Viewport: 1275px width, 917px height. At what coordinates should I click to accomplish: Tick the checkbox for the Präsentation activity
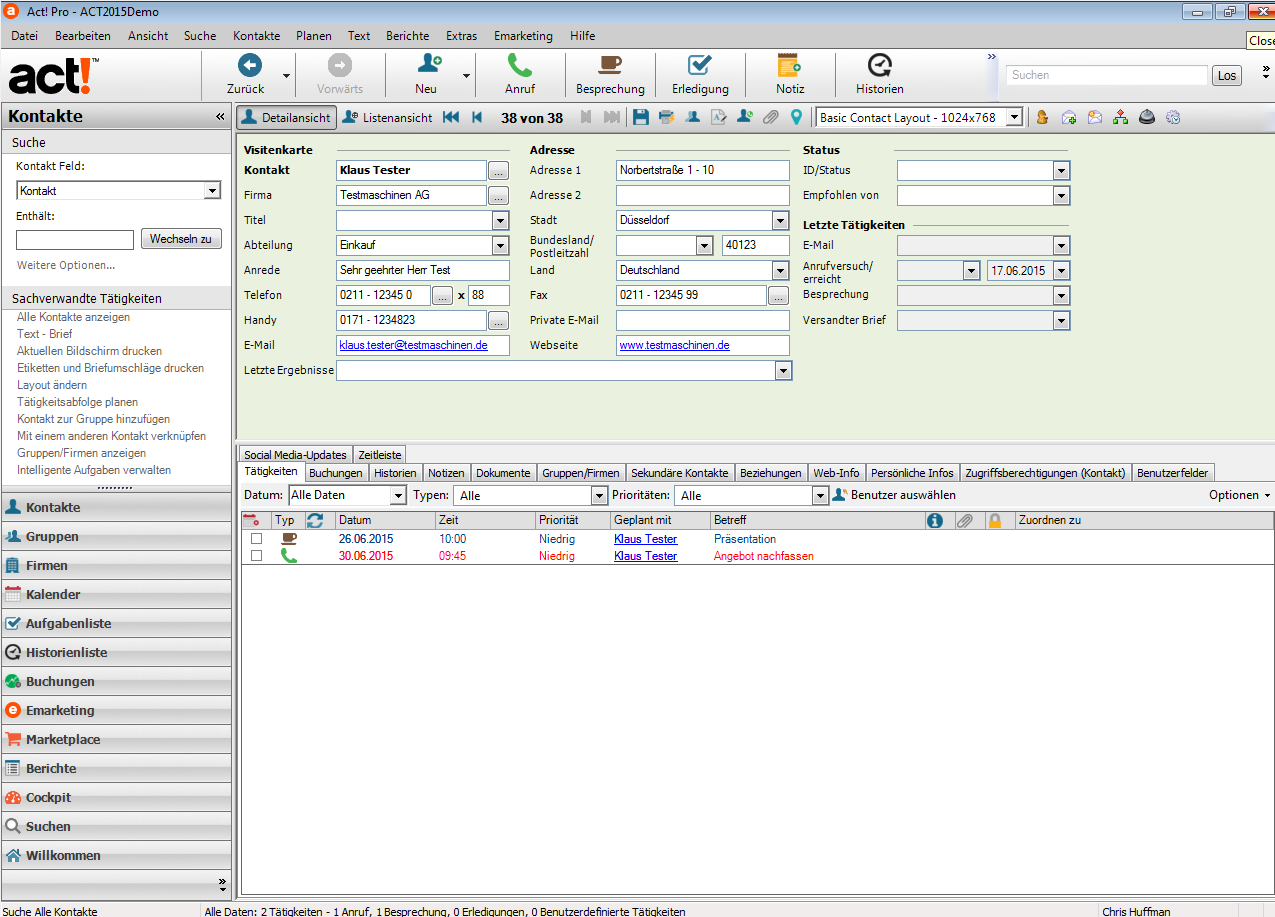256,539
